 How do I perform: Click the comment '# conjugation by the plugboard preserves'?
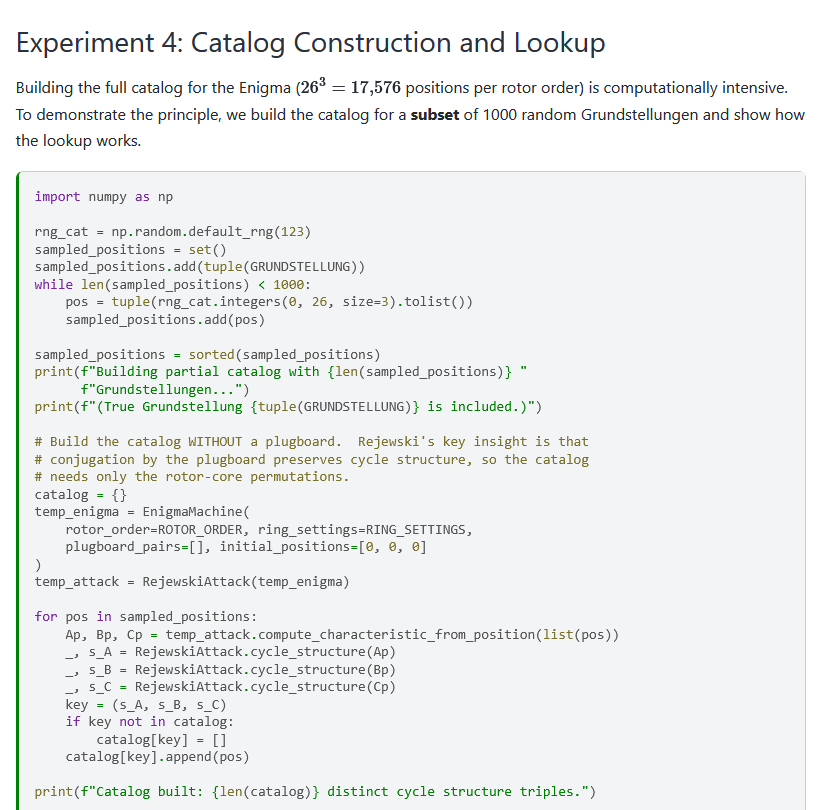coord(311,459)
